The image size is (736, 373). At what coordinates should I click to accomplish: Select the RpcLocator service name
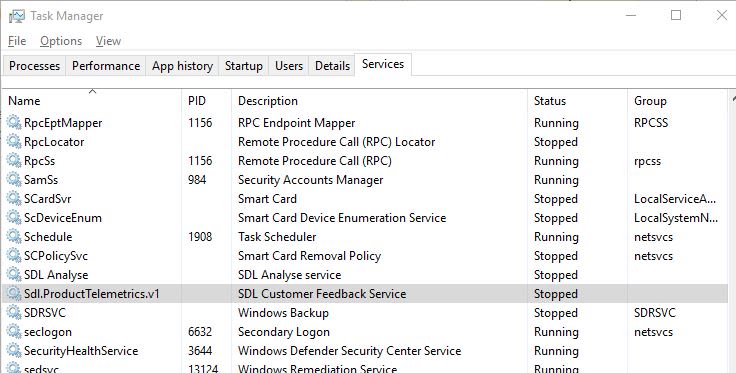point(54,142)
